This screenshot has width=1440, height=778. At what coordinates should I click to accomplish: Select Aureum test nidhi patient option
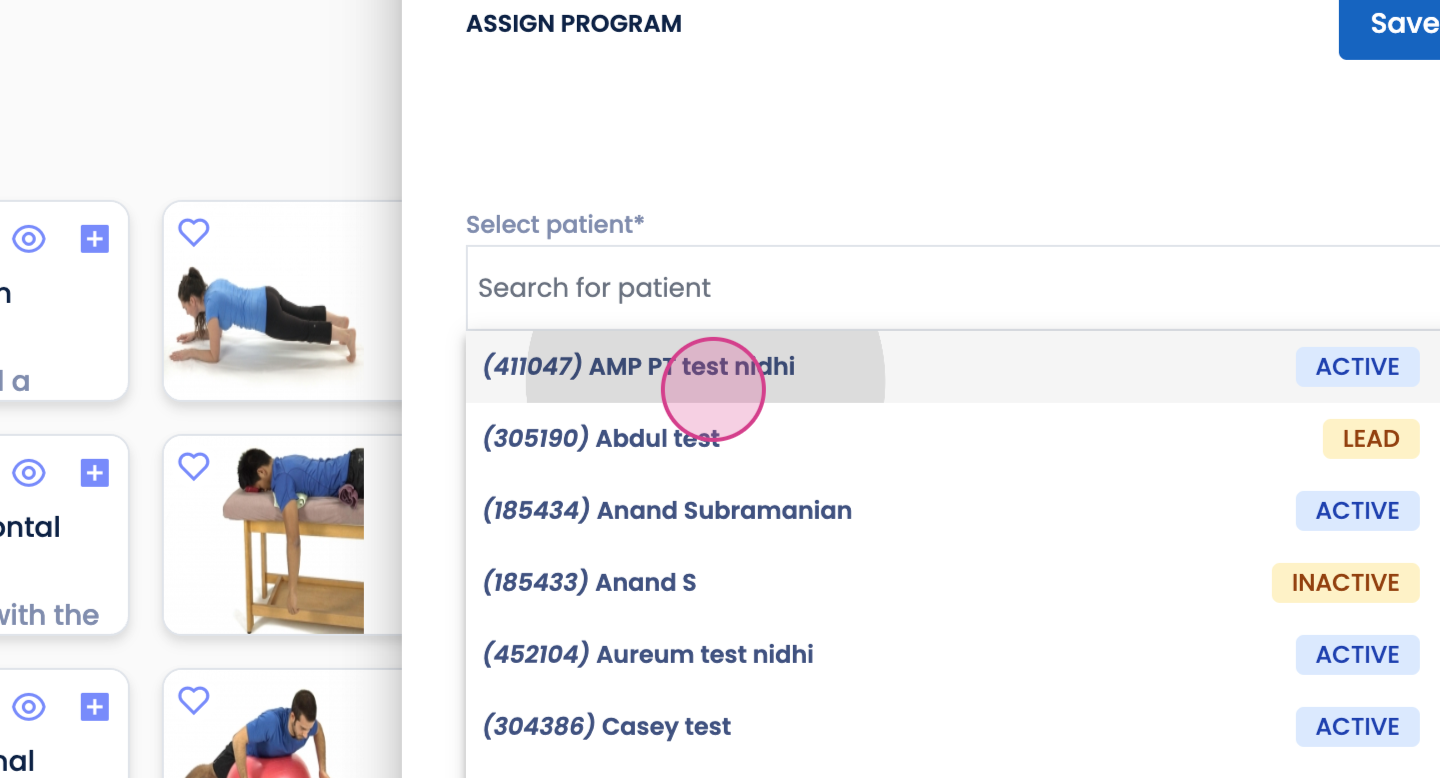pyautogui.click(x=648, y=655)
